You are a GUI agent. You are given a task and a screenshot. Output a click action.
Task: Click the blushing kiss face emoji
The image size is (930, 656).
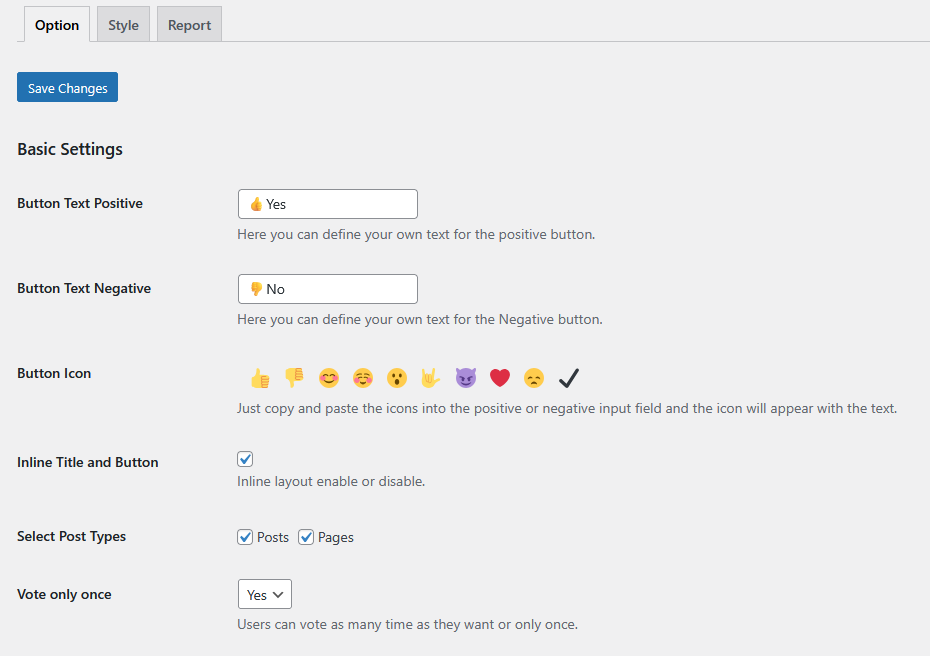point(363,378)
